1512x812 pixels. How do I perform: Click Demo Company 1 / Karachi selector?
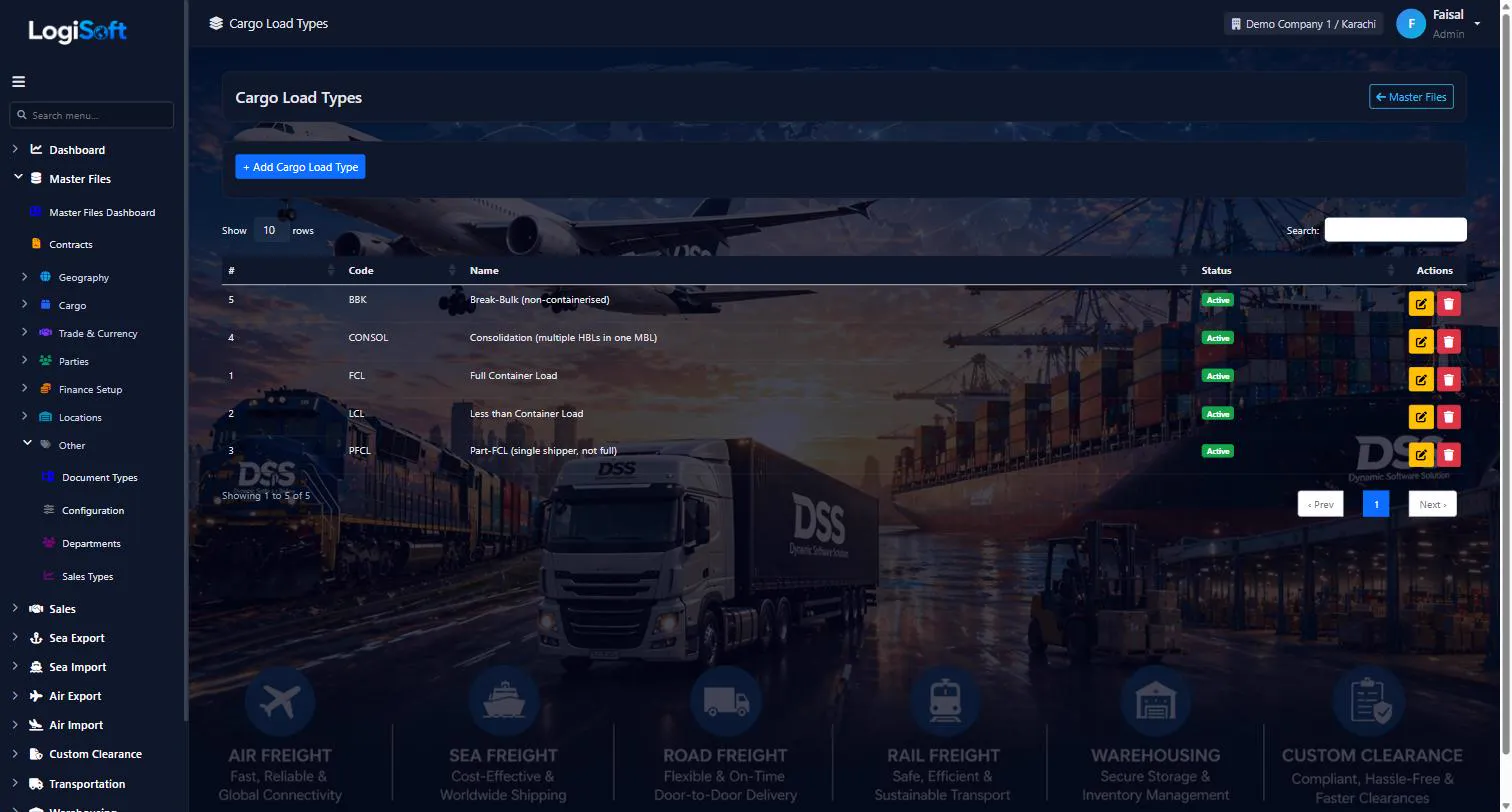click(1303, 24)
